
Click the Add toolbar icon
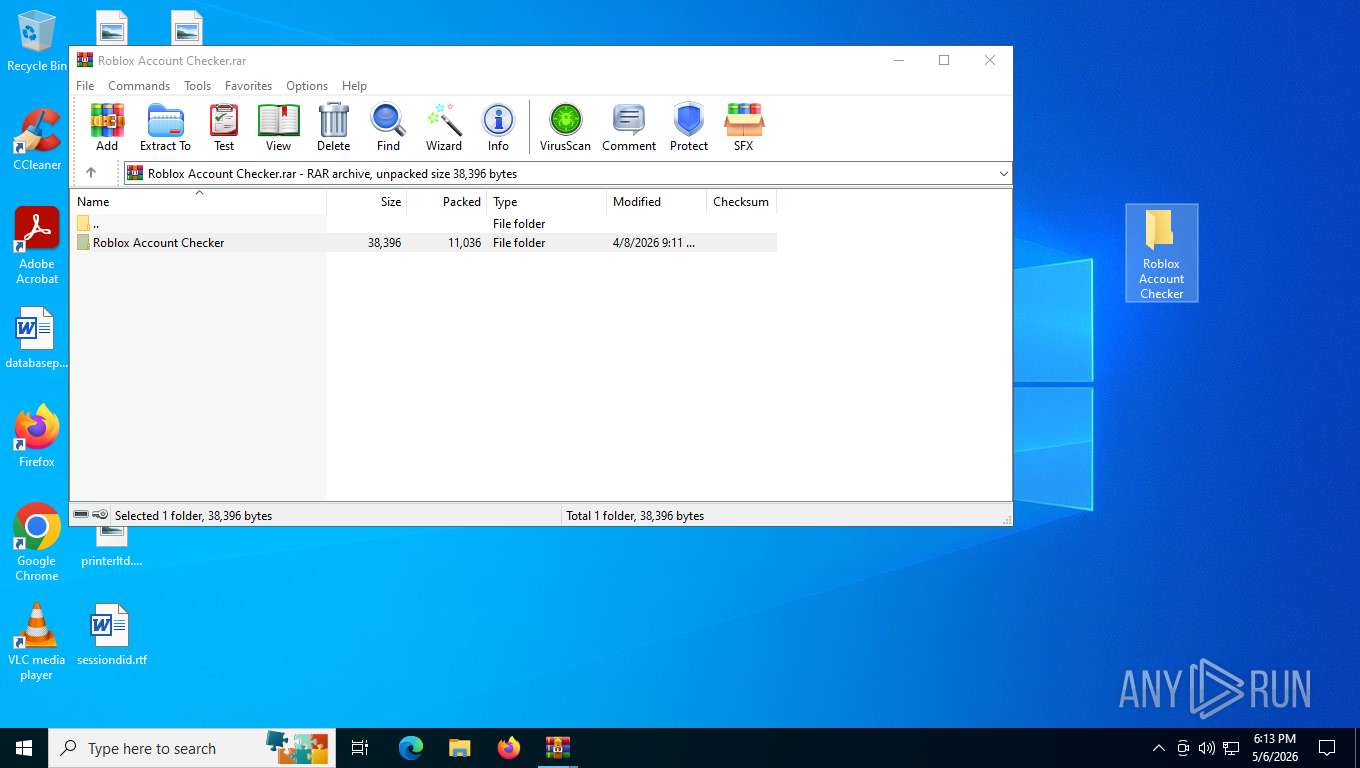tap(107, 127)
